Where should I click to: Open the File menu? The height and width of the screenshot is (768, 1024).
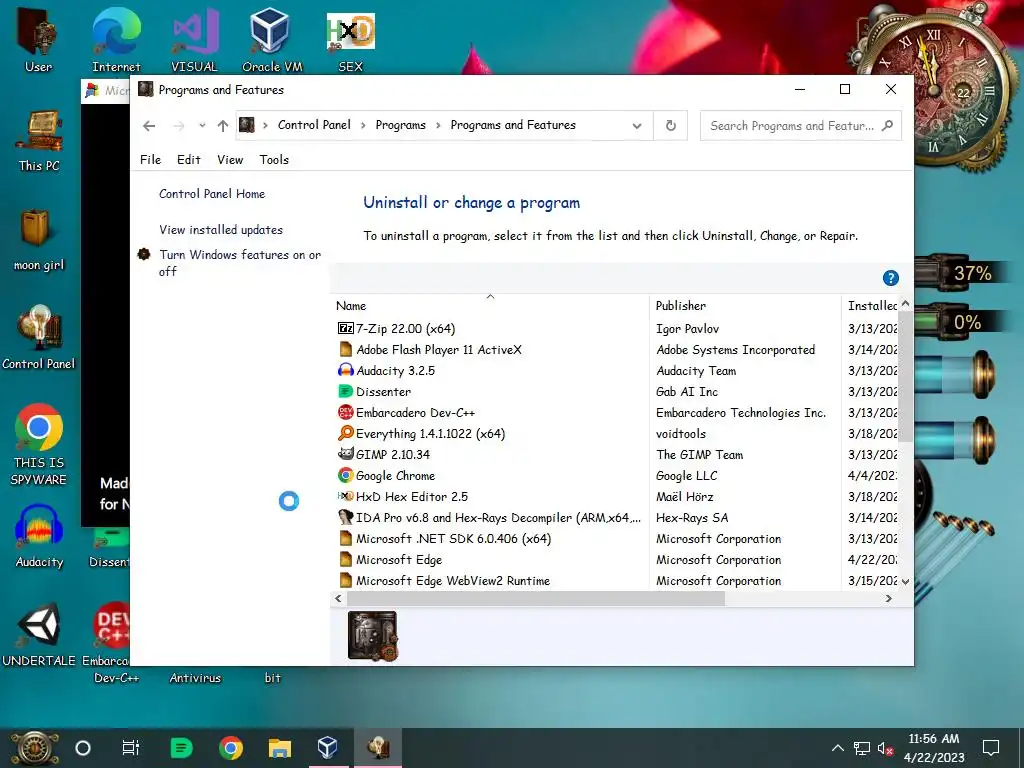tap(150, 159)
